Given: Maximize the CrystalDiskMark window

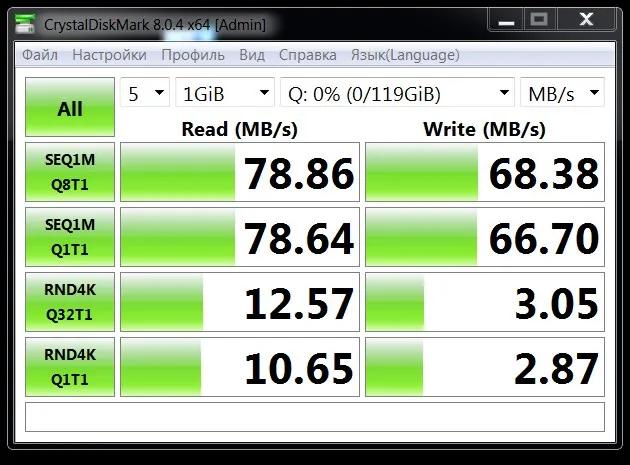Looking at the screenshot, I should point(539,19).
